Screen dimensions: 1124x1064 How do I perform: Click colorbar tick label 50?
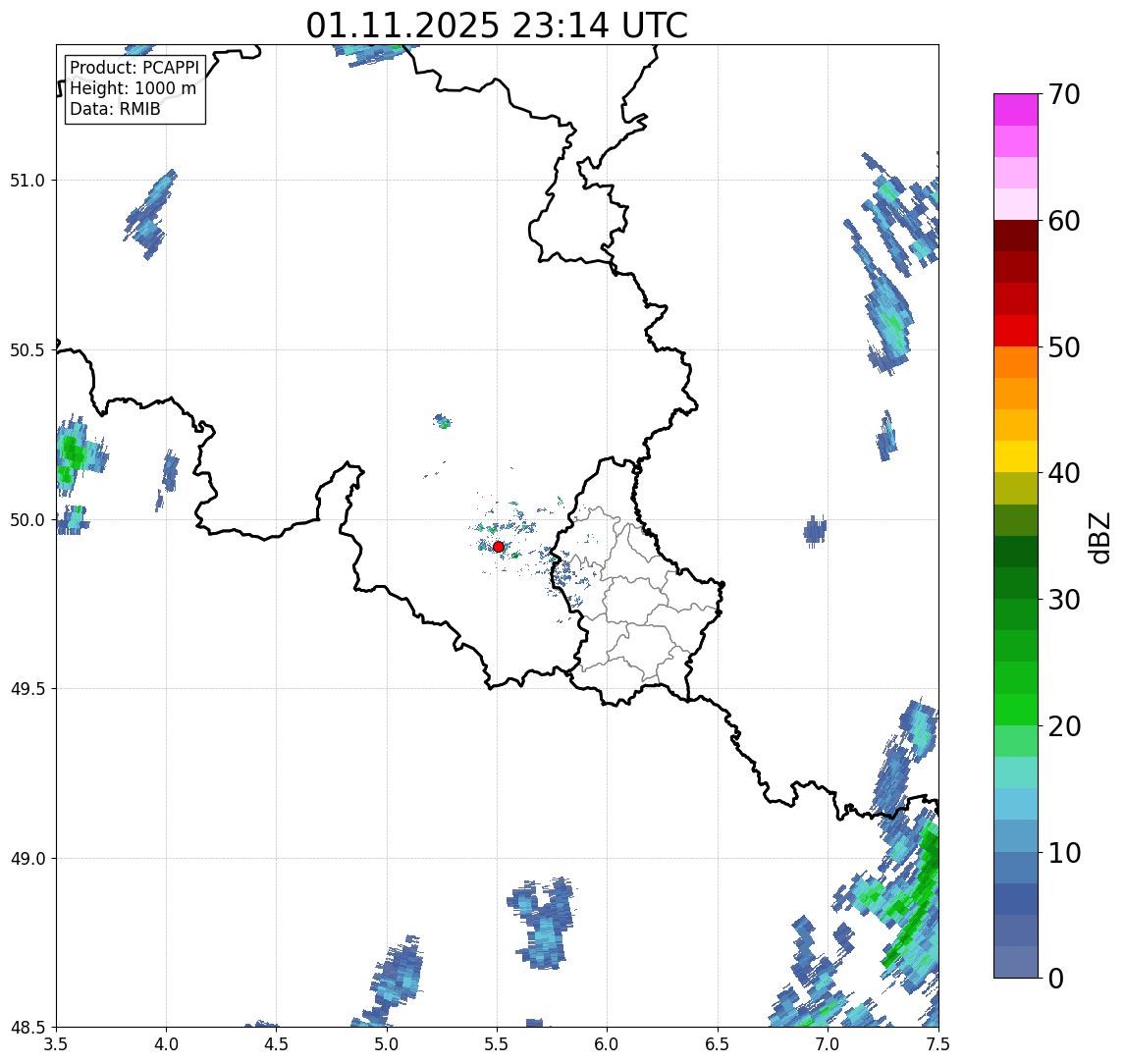tap(1064, 347)
